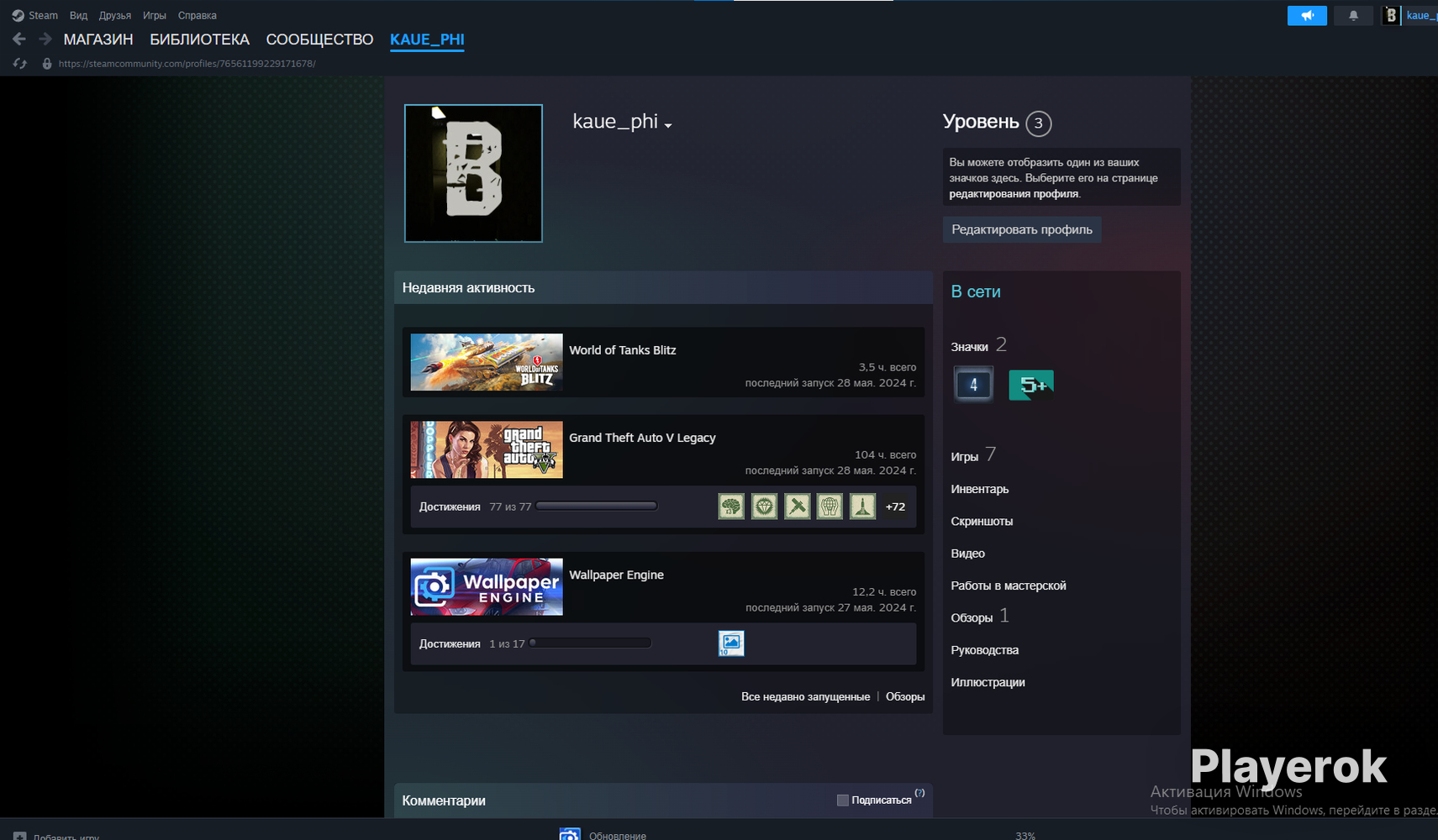Open the Steam menu
Viewport: 1438px width, 840px height.
(x=43, y=15)
